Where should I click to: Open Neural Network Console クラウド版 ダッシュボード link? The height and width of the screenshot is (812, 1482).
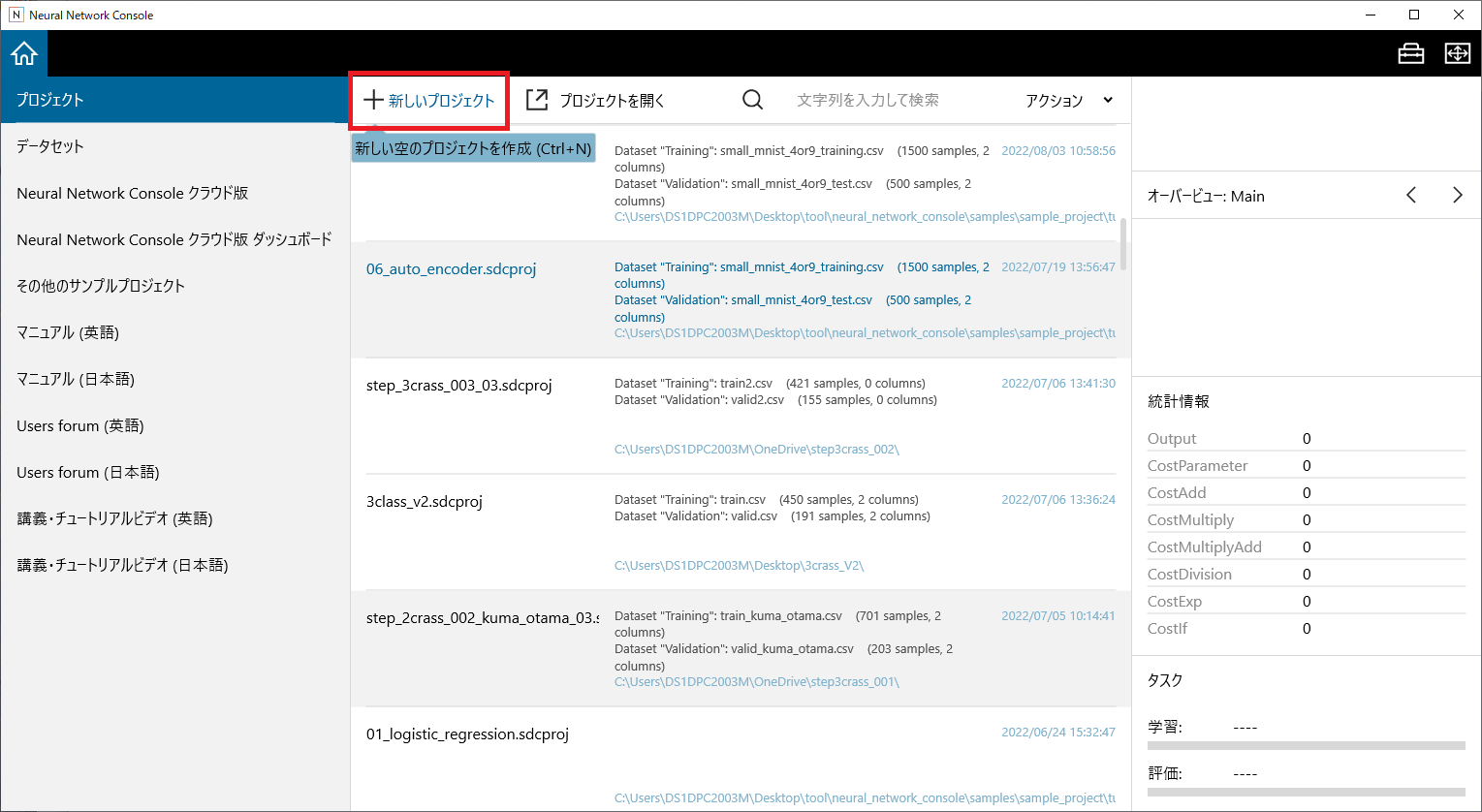click(174, 239)
